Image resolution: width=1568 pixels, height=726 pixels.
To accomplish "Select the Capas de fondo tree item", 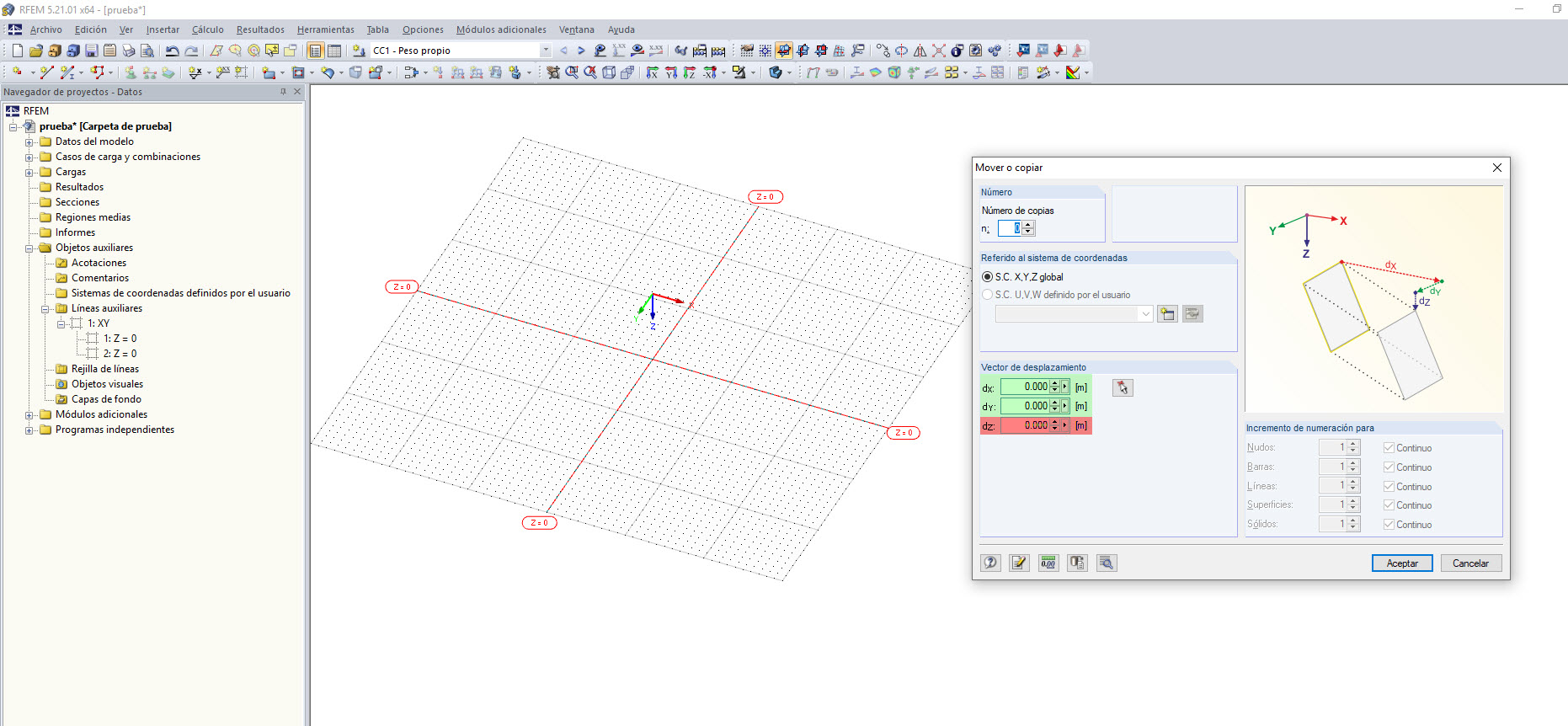I will click(x=106, y=399).
